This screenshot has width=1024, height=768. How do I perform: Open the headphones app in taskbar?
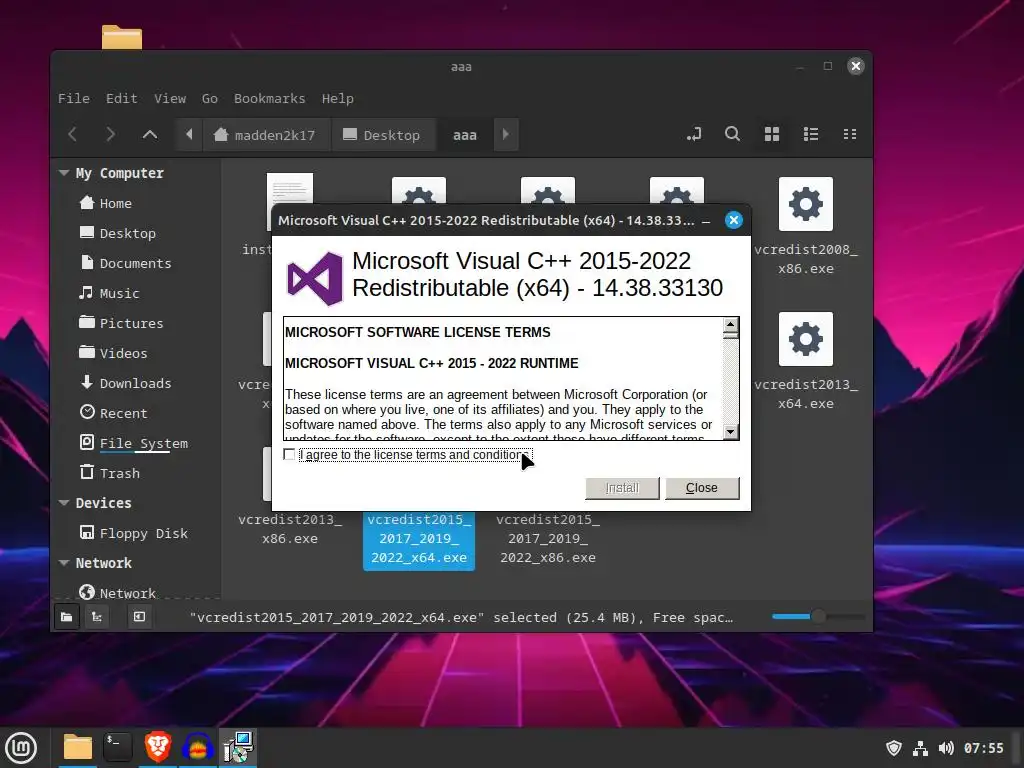click(x=198, y=748)
